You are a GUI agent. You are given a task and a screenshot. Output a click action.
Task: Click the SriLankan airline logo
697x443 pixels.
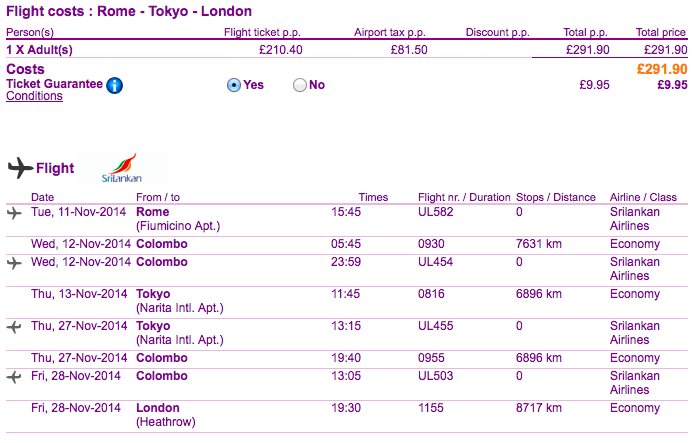pos(122,168)
